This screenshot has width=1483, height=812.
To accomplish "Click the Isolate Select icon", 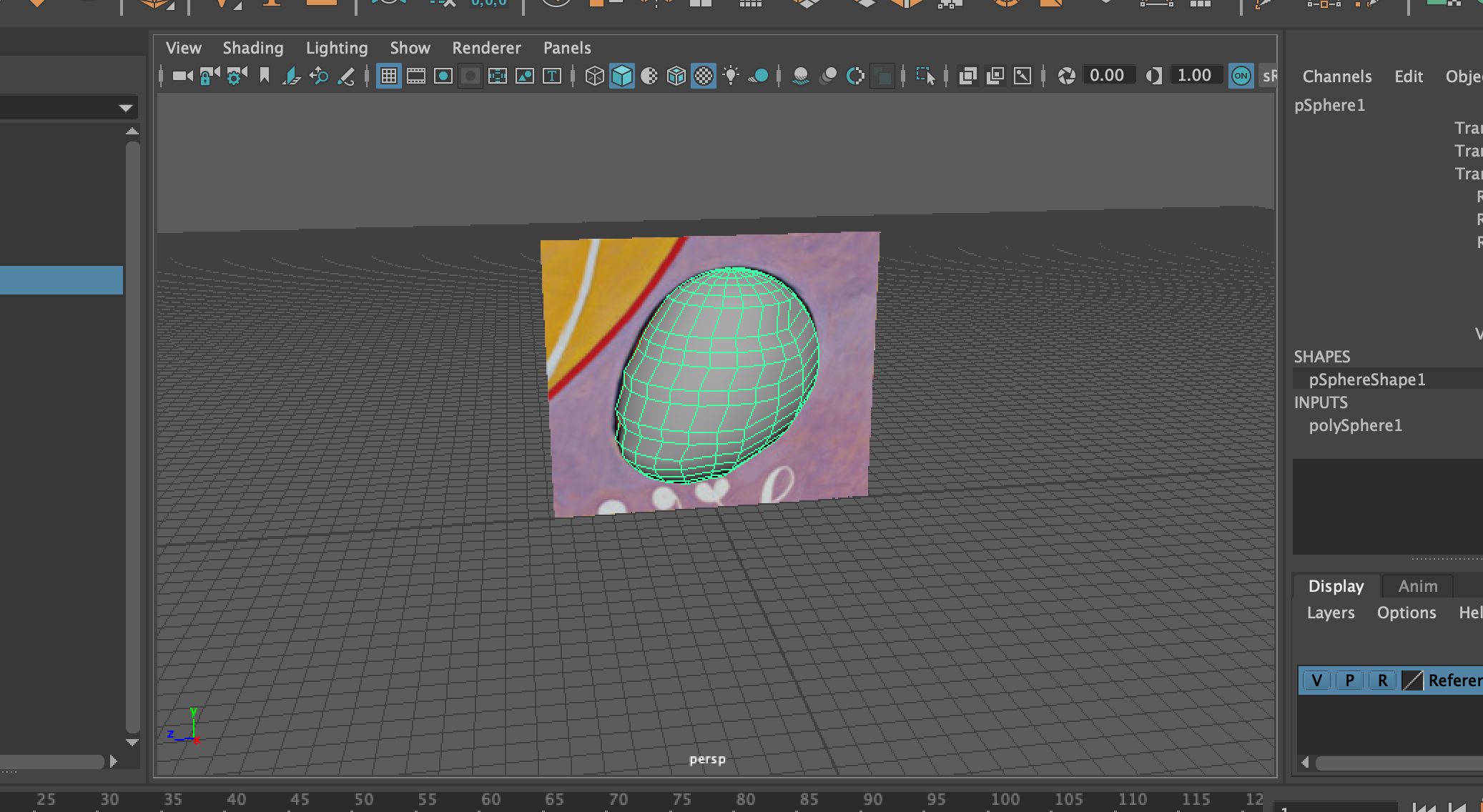I will coord(925,76).
